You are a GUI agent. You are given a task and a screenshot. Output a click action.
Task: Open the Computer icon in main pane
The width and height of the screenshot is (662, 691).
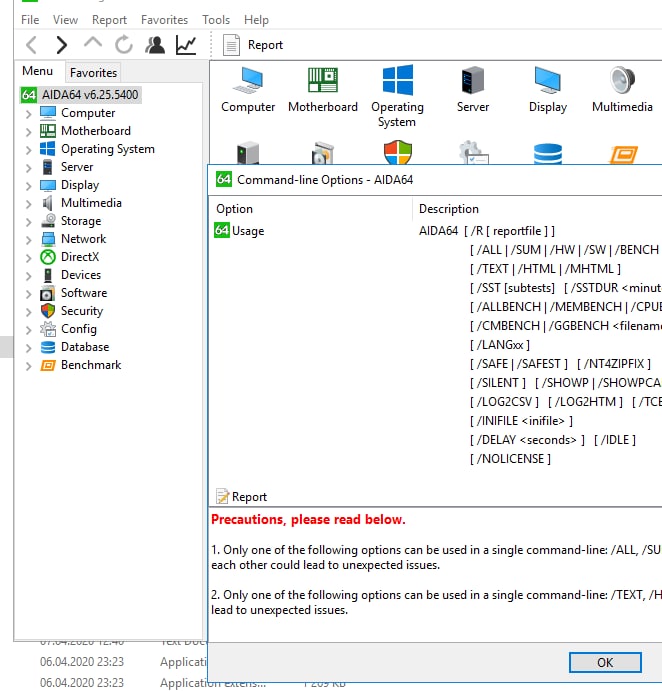[248, 89]
